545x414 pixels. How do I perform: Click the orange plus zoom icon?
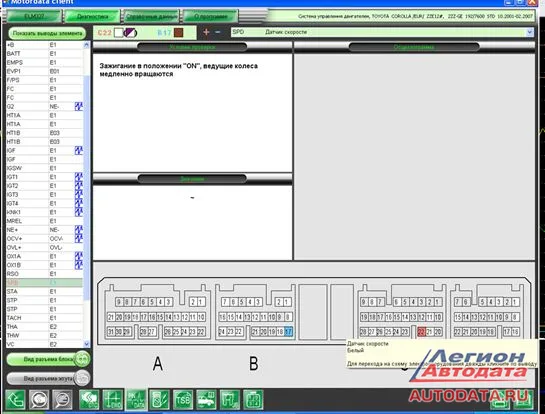pyautogui.click(x=206, y=32)
